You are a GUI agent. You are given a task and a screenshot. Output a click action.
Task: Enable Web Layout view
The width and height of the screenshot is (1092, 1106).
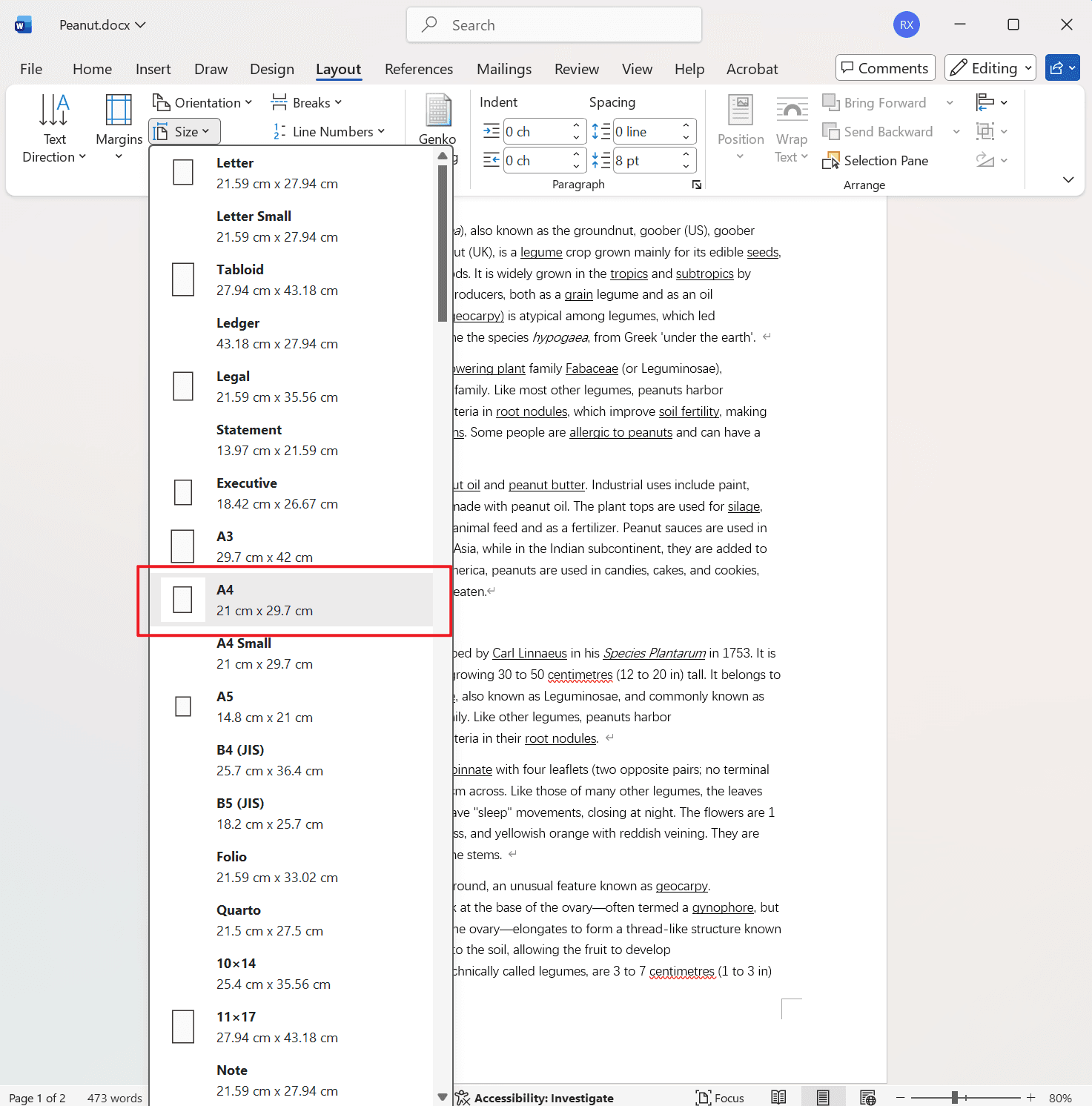[867, 1098]
